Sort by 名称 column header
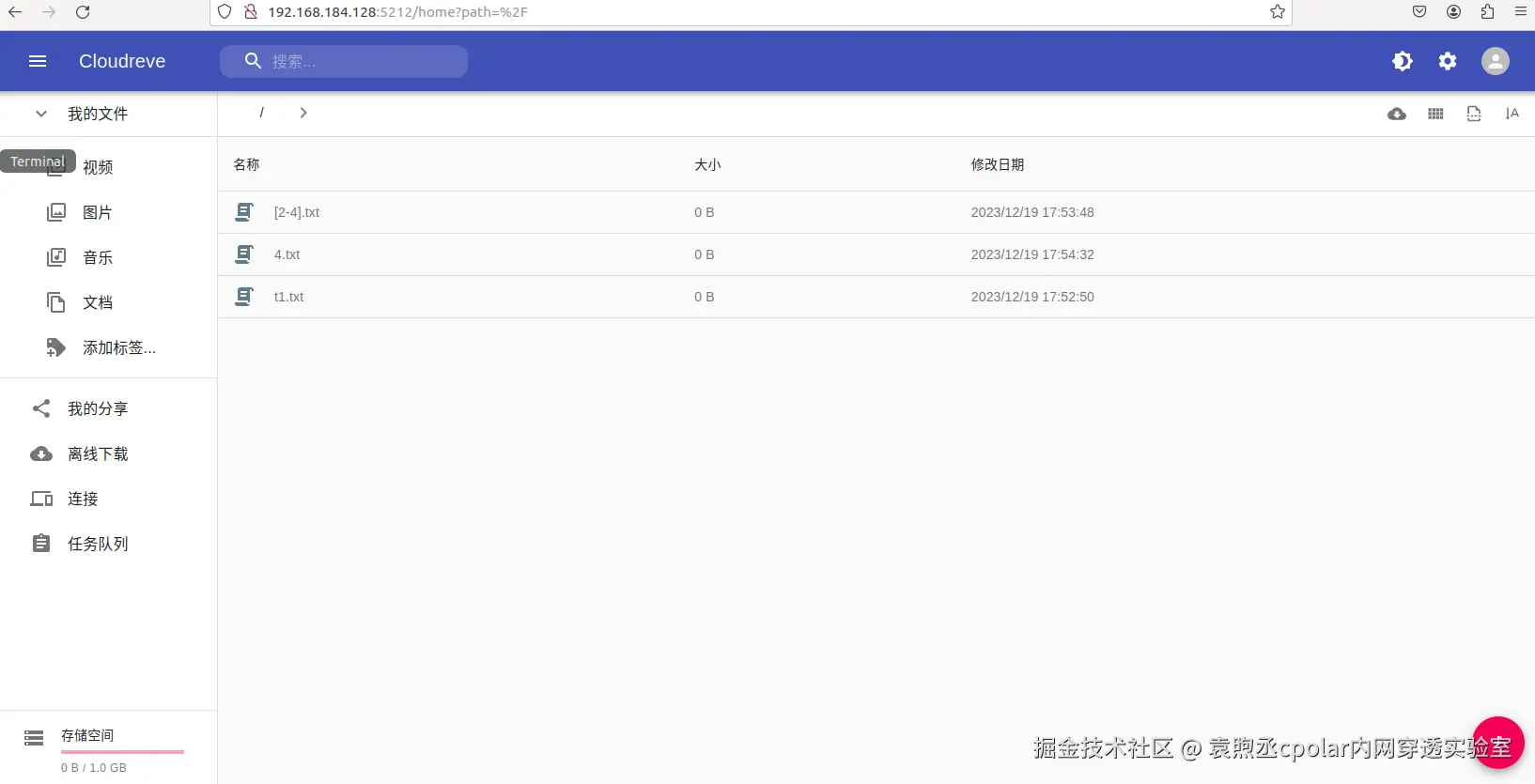The width and height of the screenshot is (1535, 784). [x=246, y=164]
